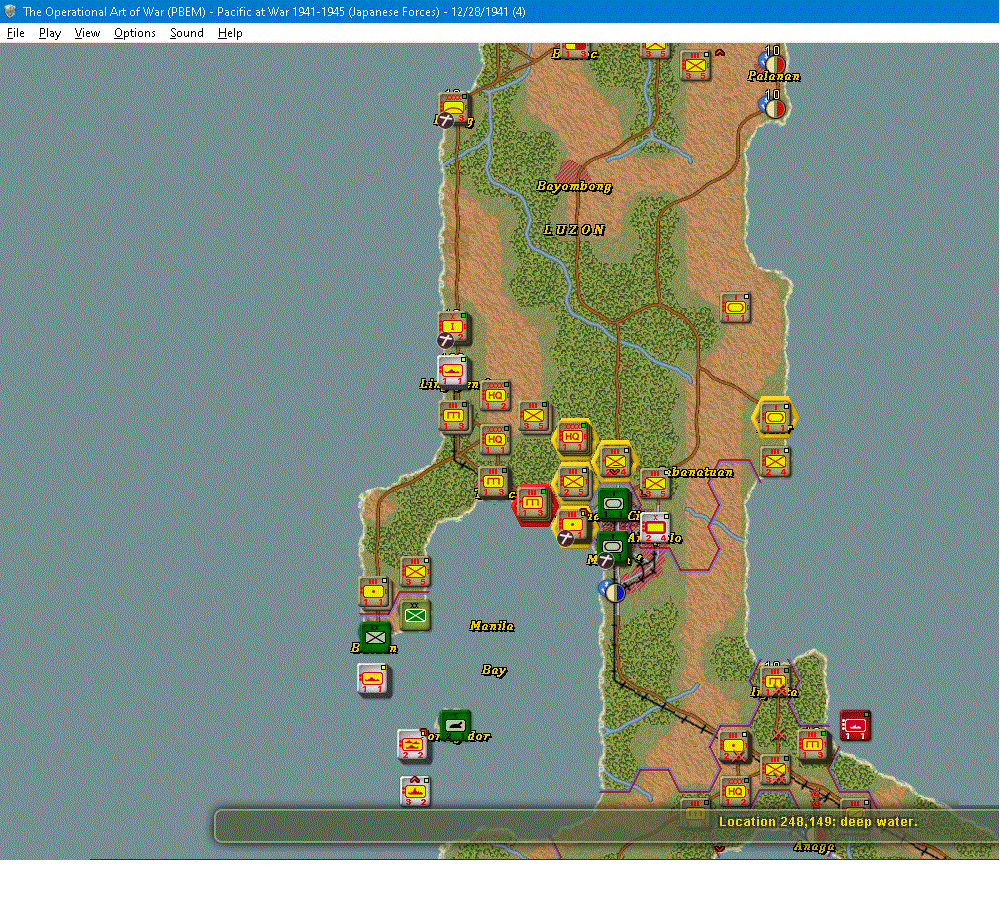Select the red naval unit east of Luzon

tap(855, 725)
